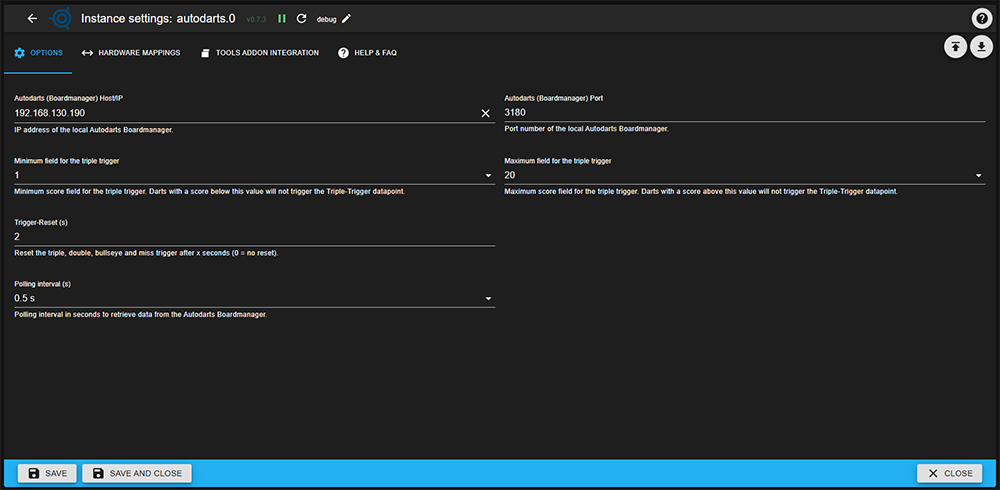The width and height of the screenshot is (1000, 490).
Task: Click Save and Close button
Action: click(x=137, y=473)
